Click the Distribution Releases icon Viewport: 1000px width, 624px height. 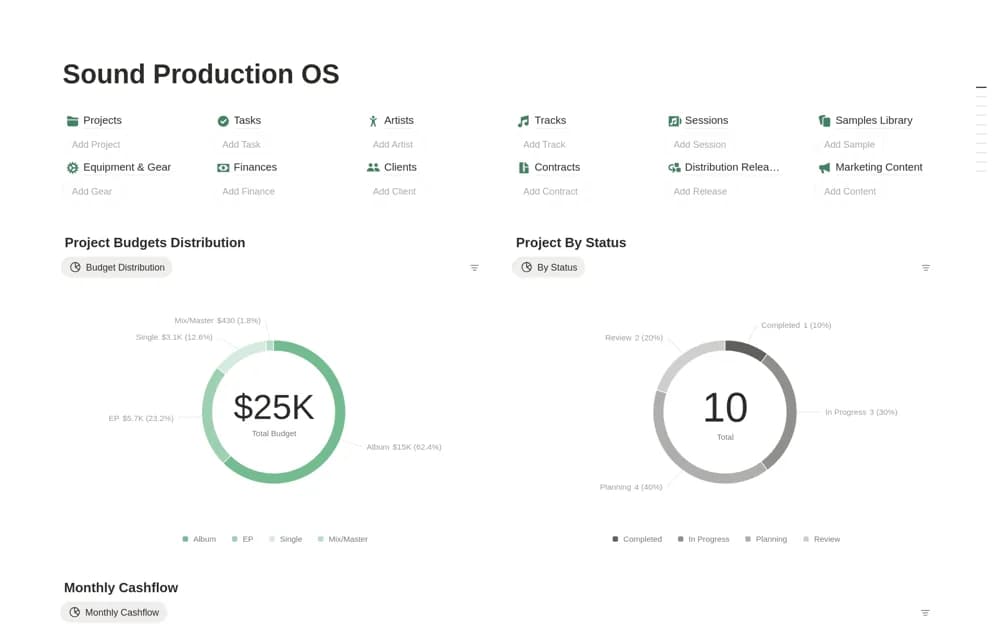tap(674, 167)
